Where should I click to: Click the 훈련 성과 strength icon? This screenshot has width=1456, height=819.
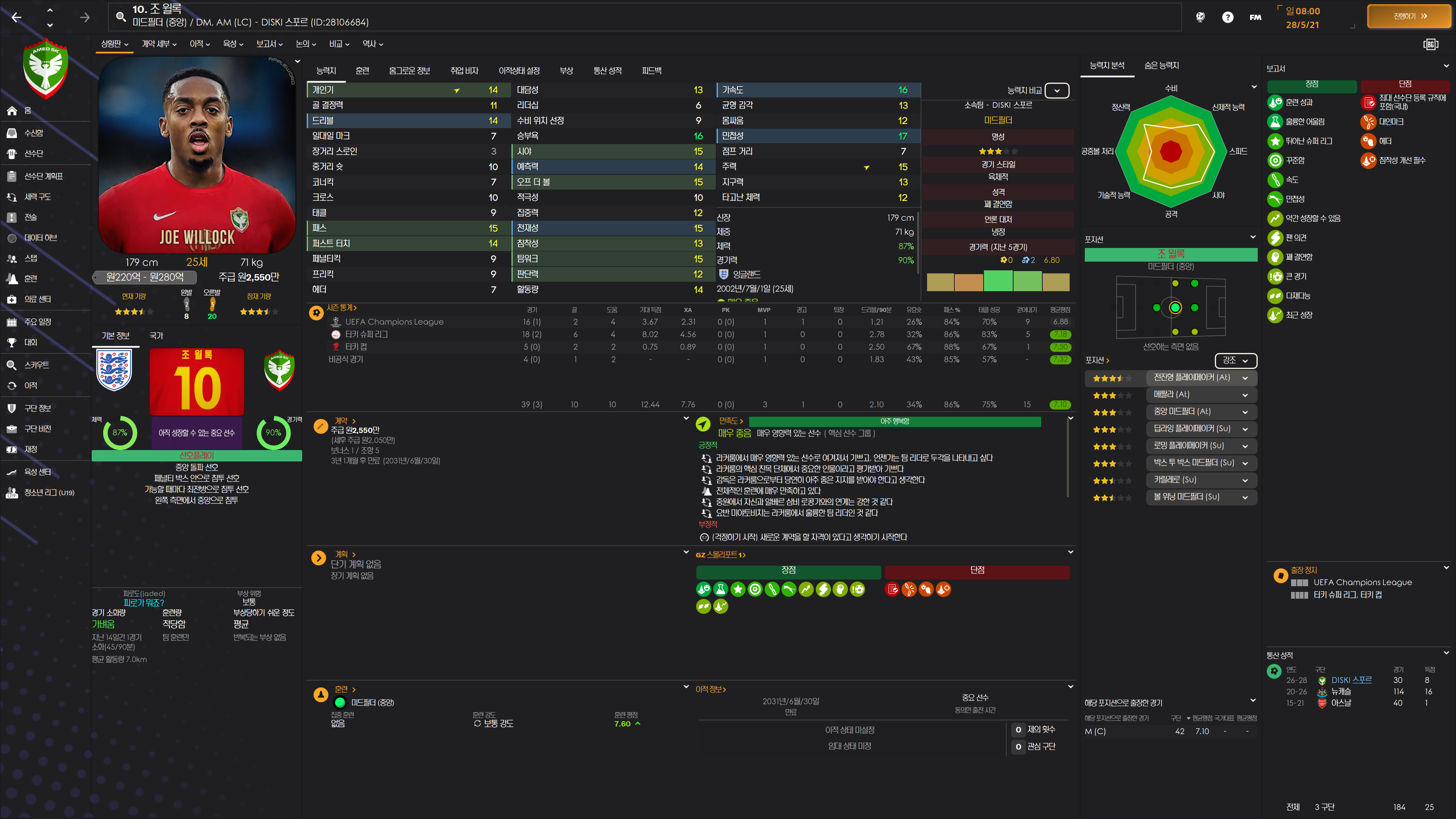click(1275, 102)
